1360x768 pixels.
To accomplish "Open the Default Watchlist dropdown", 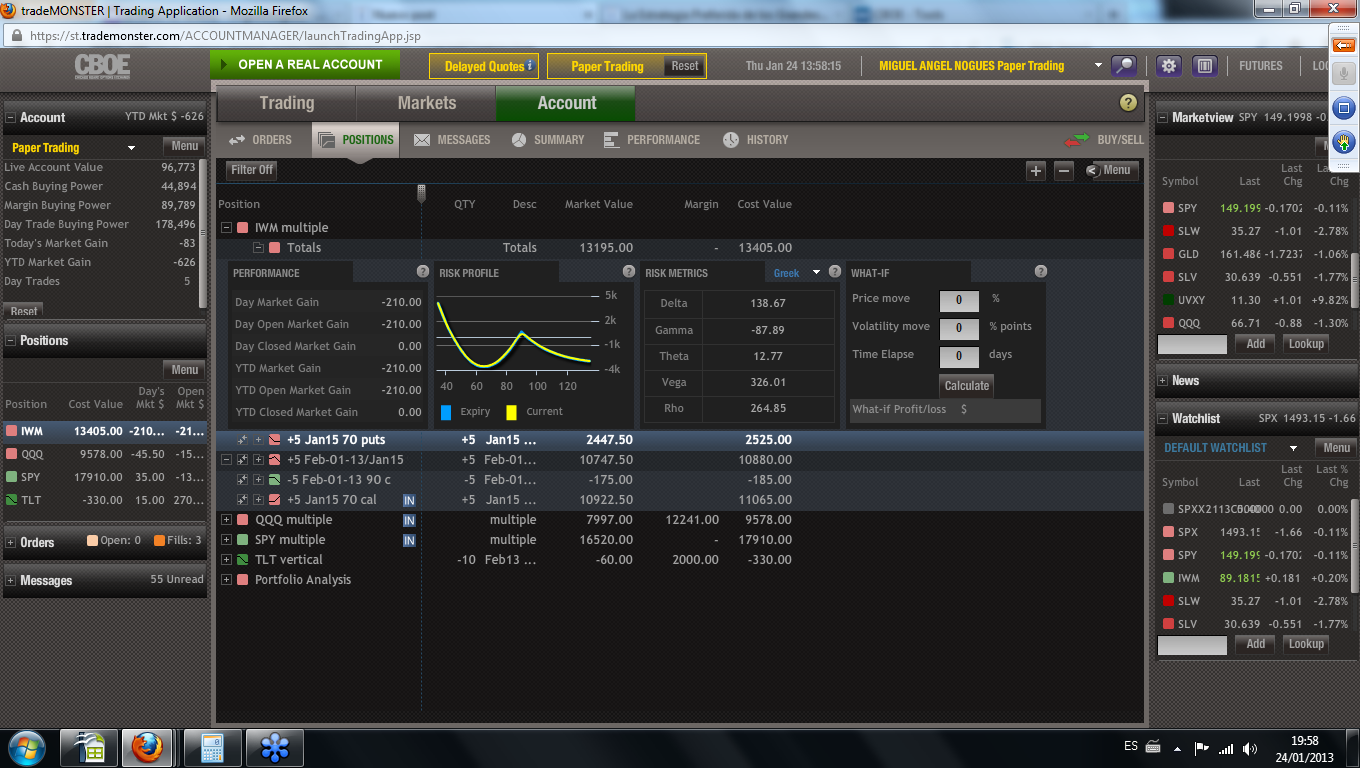I will pos(1293,448).
